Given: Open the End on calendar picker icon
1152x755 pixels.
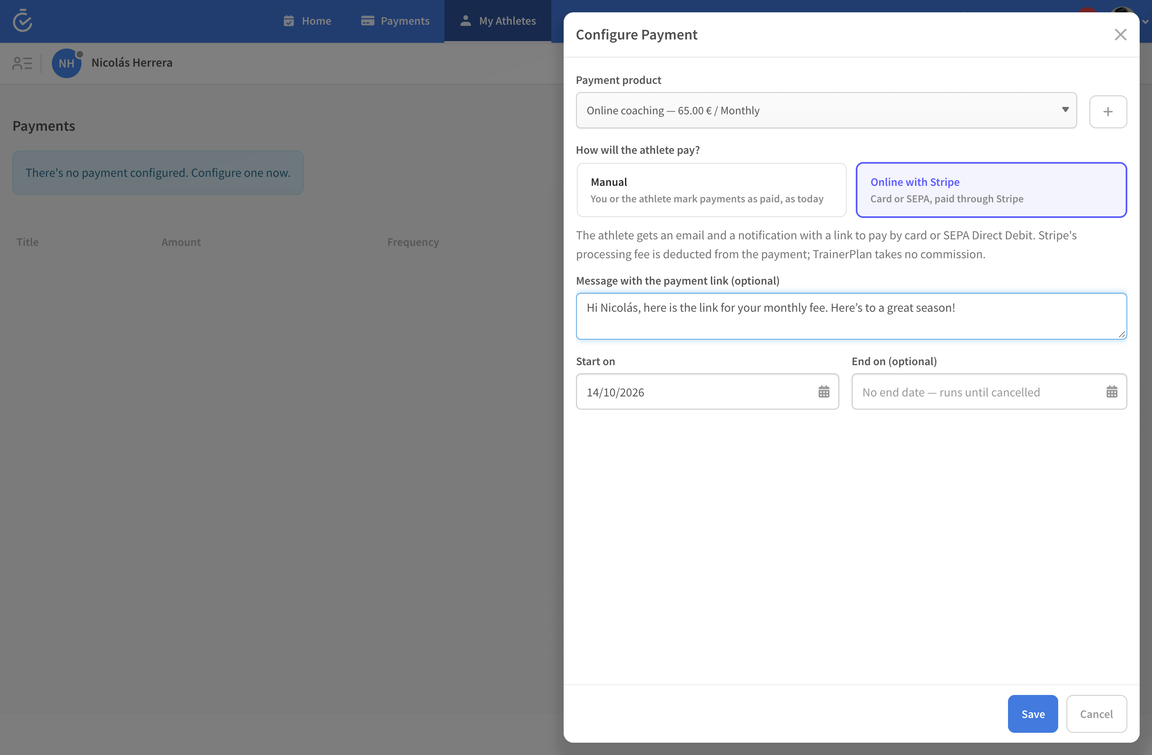Looking at the screenshot, I should click(1112, 392).
